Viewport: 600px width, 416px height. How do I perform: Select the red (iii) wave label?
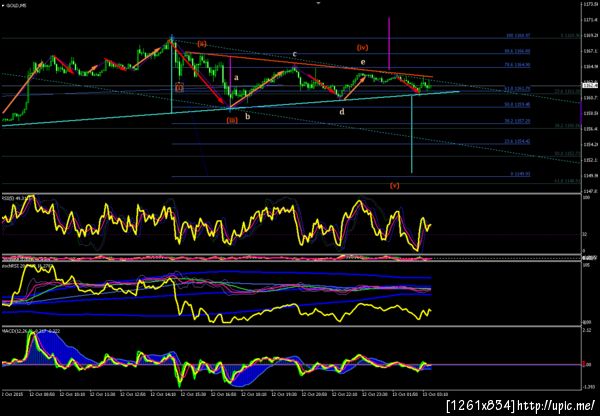[232, 120]
